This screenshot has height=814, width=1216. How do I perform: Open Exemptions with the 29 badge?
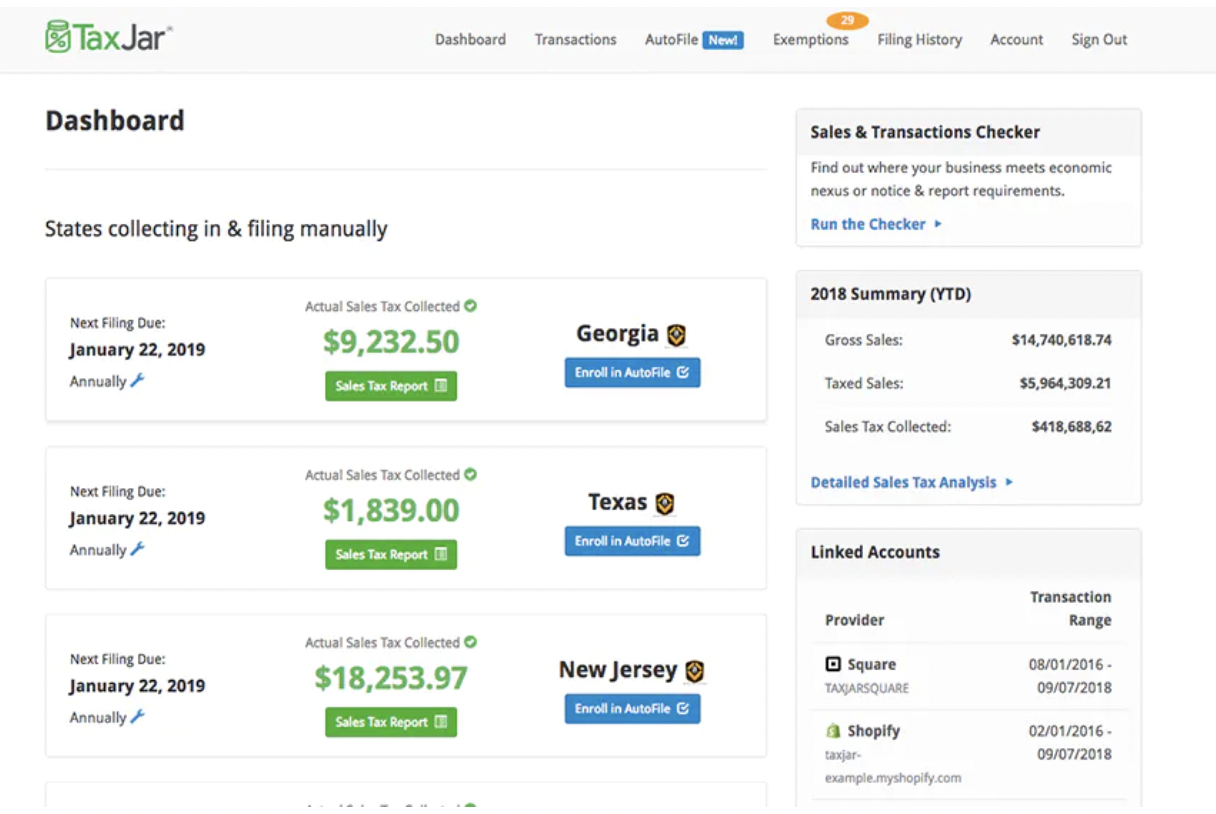point(810,40)
